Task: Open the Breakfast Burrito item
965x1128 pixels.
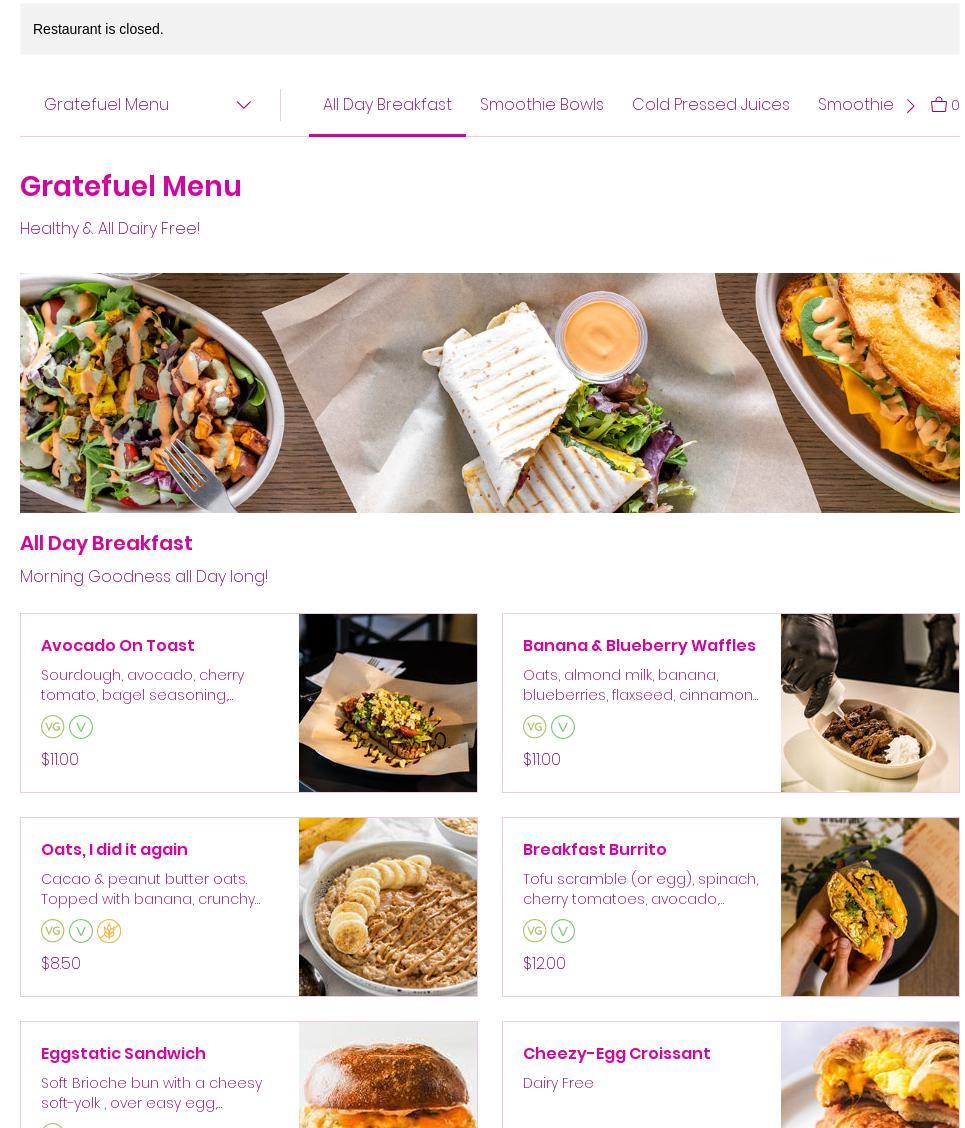Action: (x=730, y=906)
